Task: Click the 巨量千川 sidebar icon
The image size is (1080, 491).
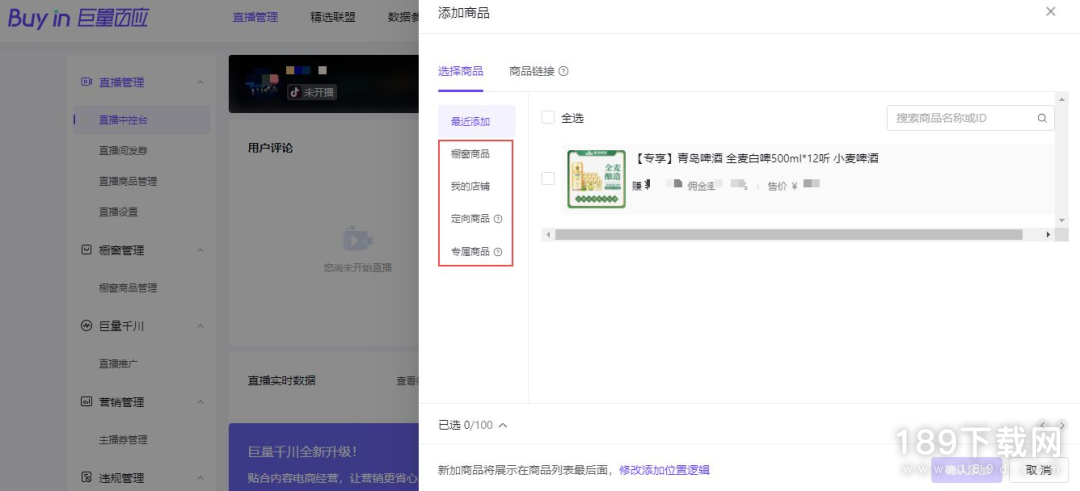Action: [x=86, y=326]
